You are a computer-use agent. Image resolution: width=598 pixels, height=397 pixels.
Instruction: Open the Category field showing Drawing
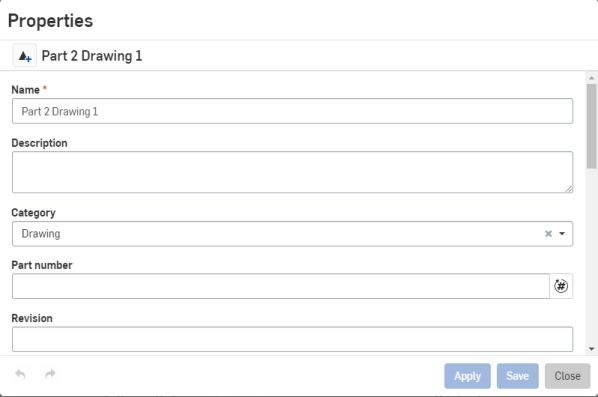292,234
